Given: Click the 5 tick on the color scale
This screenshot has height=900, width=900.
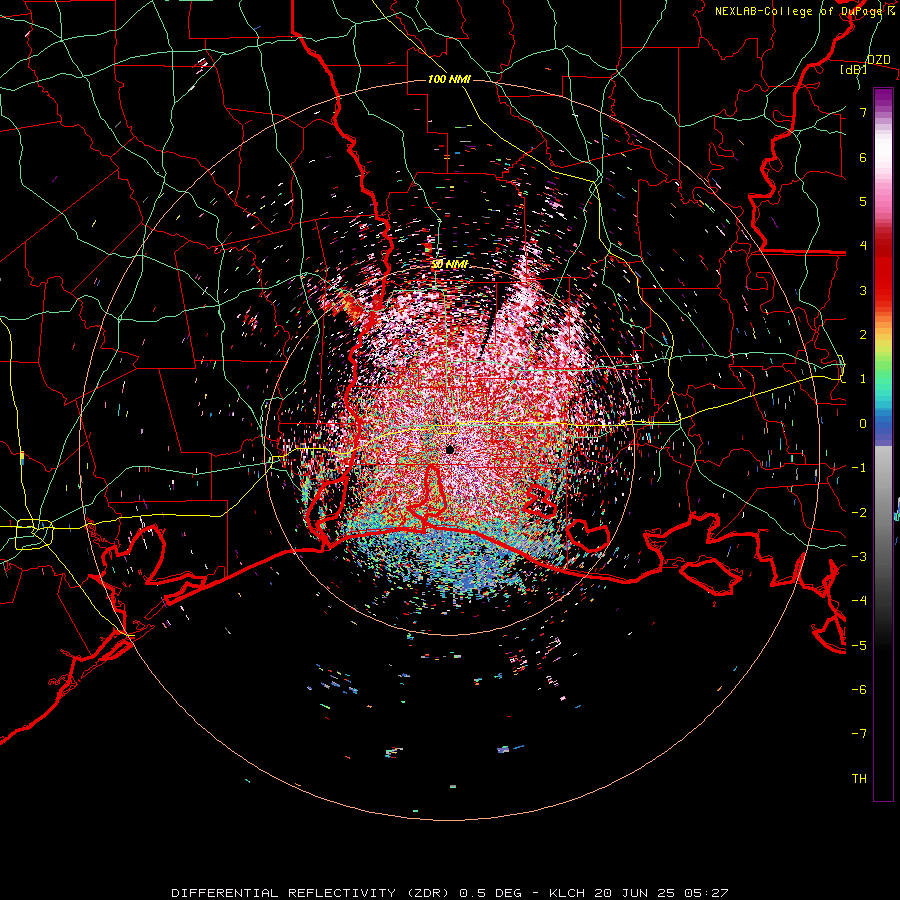Looking at the screenshot, I should 863,201.
